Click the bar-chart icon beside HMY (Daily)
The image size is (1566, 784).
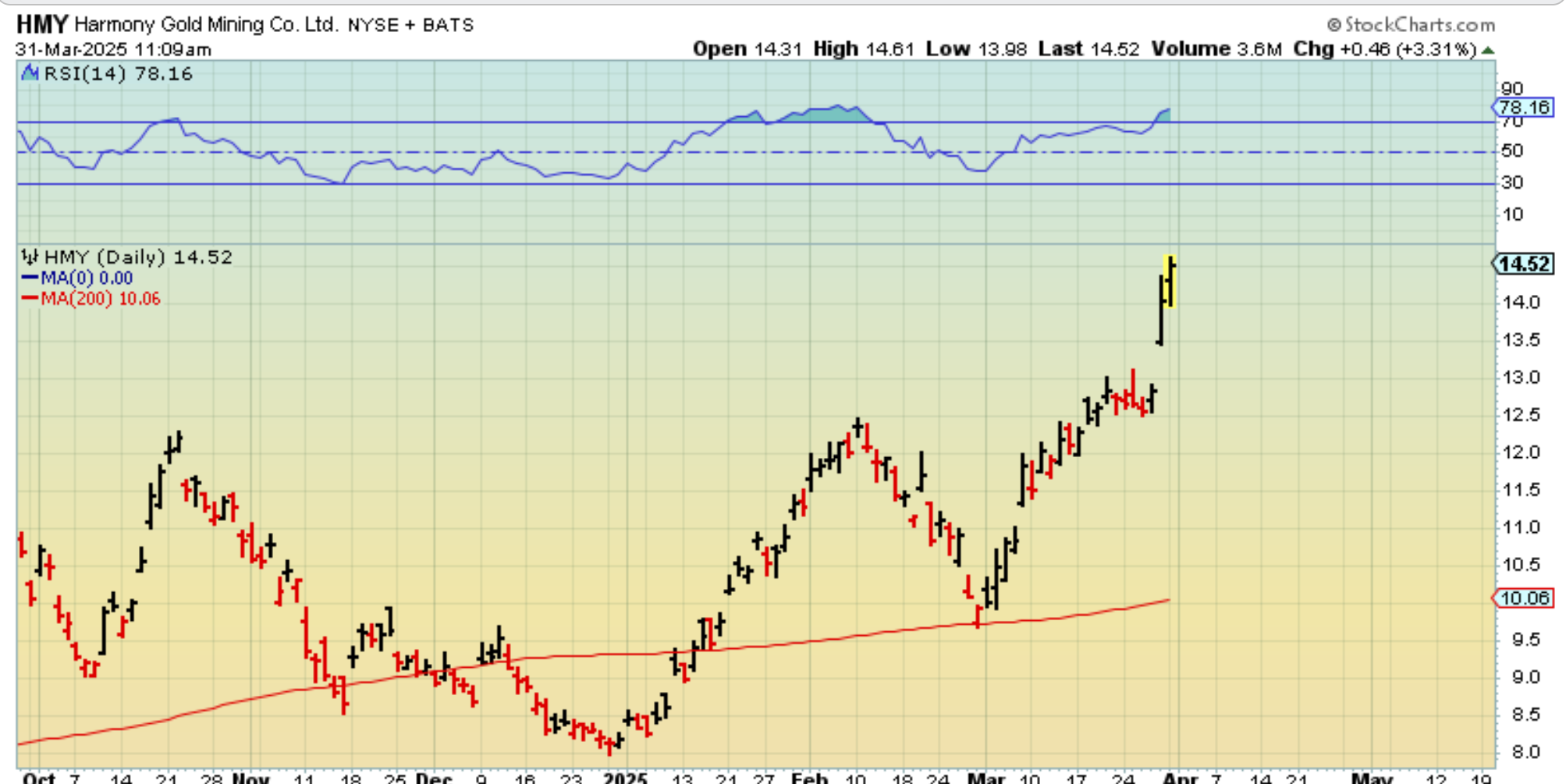tap(30, 257)
